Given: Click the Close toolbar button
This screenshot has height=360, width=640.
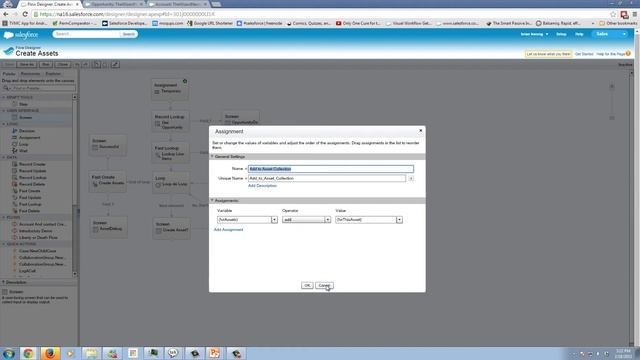Looking at the screenshot, I should (62, 64).
